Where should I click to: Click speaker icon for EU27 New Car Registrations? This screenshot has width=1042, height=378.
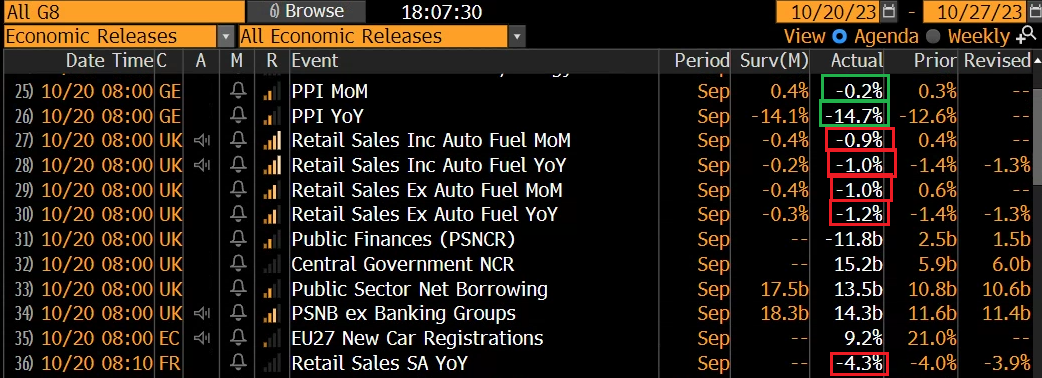[202, 339]
